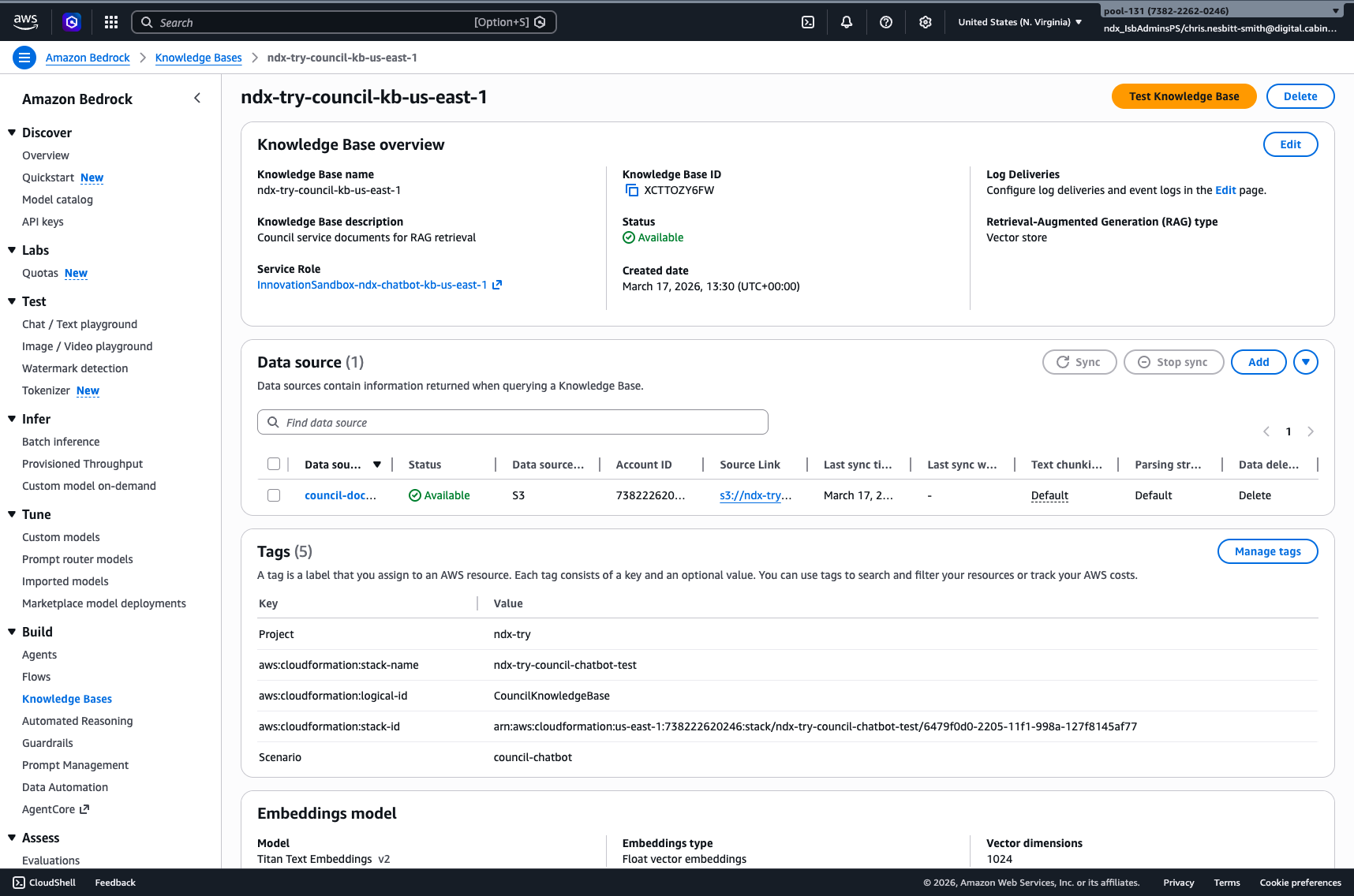Click the AWS home logo
The width and height of the screenshot is (1354, 896).
tap(25, 21)
